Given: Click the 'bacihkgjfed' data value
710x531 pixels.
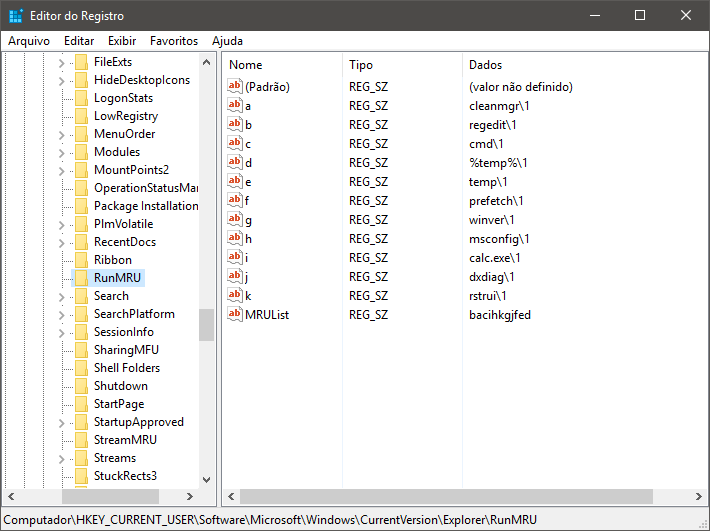Looking at the screenshot, I should pyautogui.click(x=500, y=315).
